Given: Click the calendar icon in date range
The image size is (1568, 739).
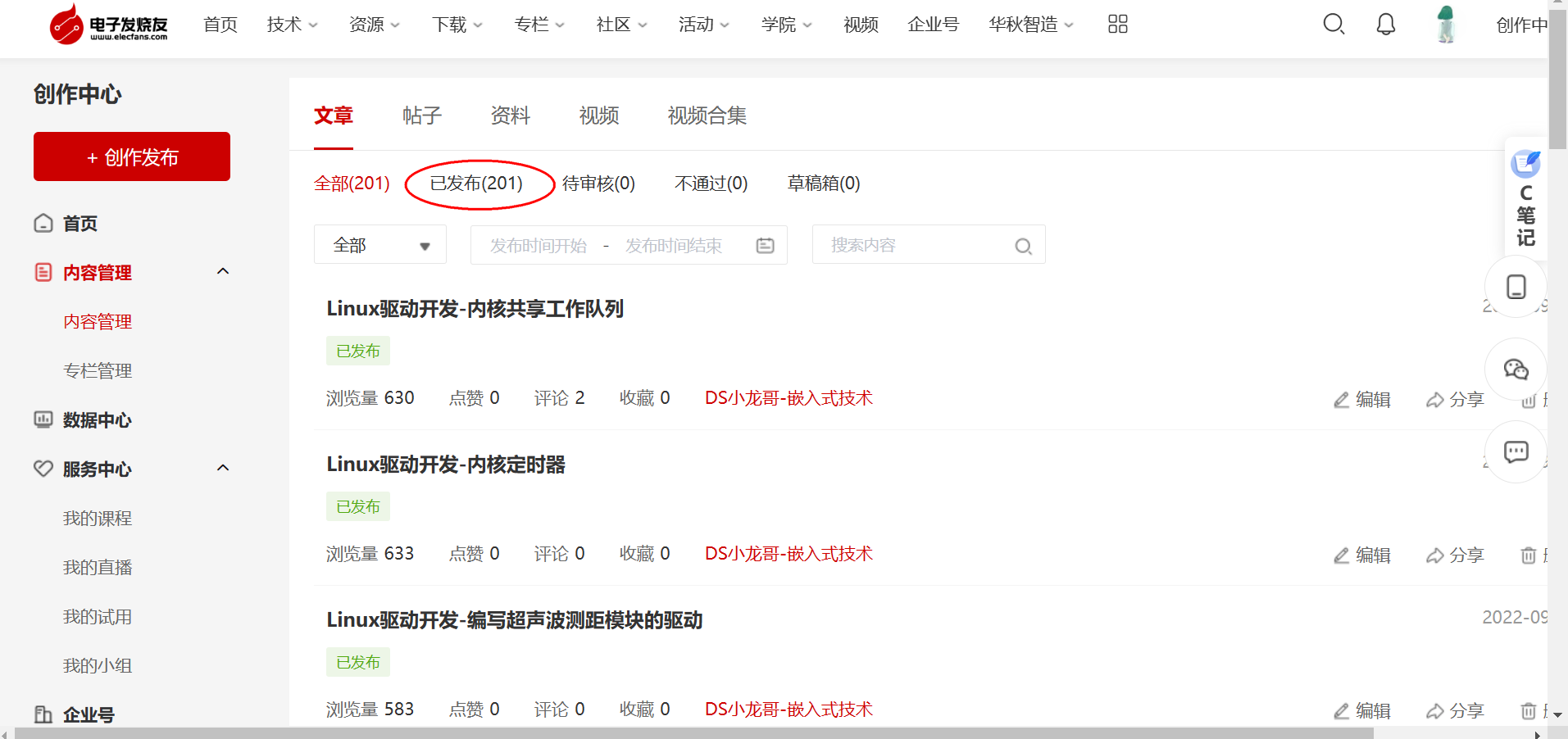Looking at the screenshot, I should tap(765, 246).
